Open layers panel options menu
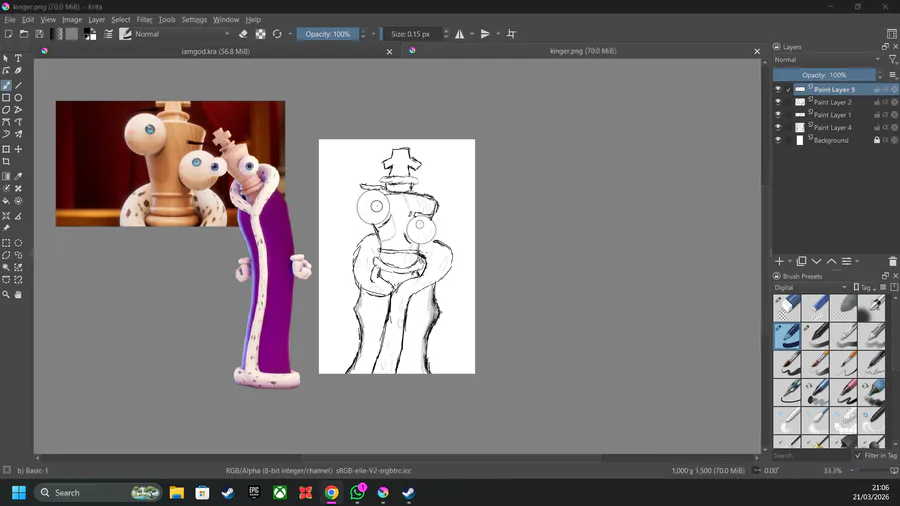 tap(893, 75)
